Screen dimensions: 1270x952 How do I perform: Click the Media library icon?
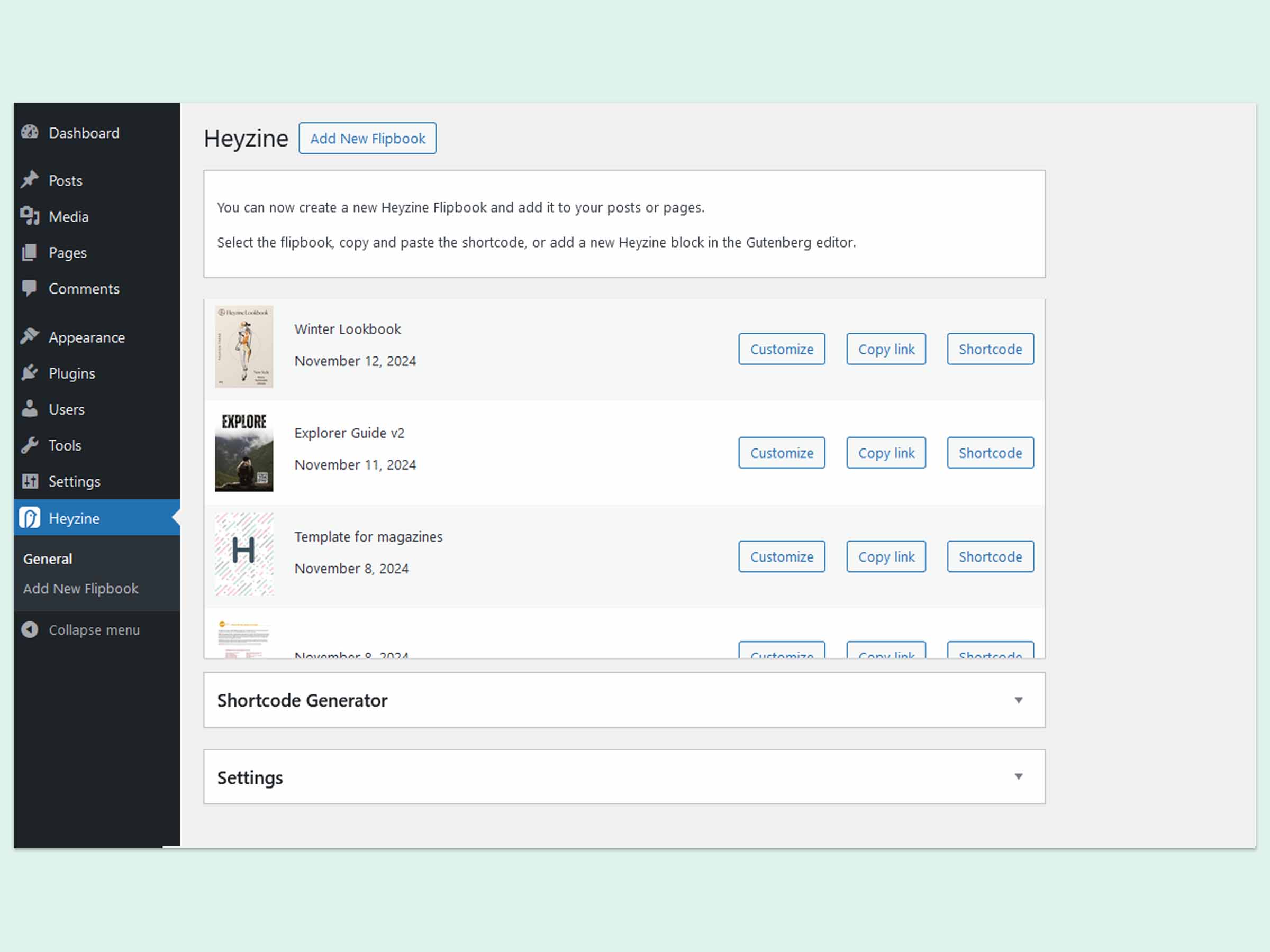pos(30,216)
